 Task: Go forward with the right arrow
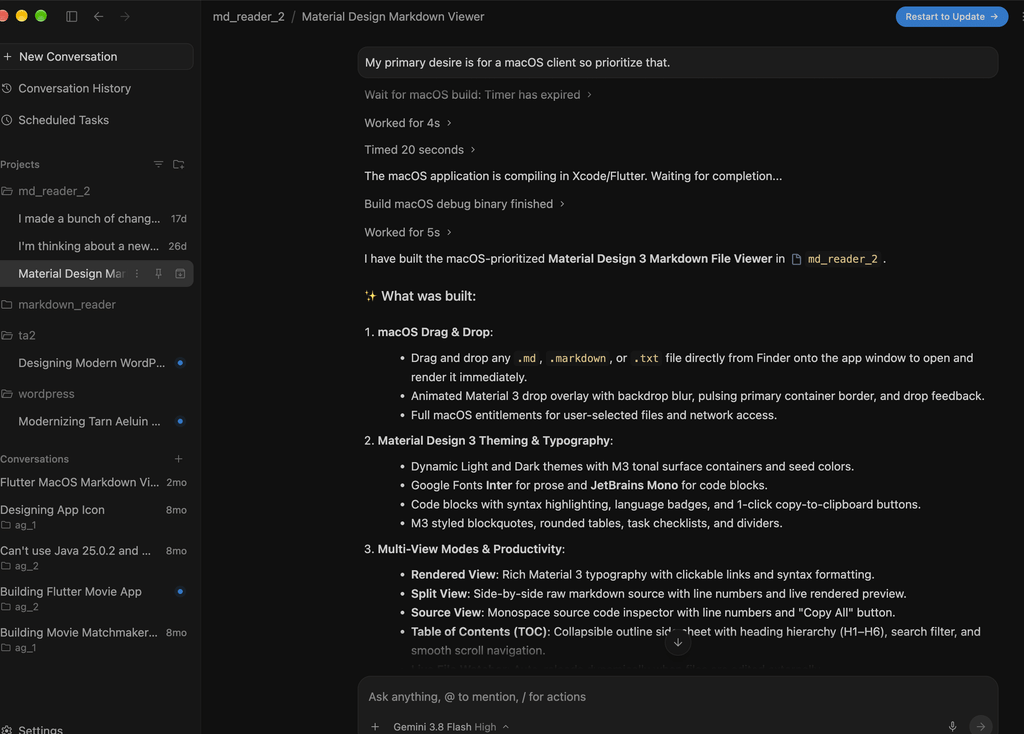point(125,16)
